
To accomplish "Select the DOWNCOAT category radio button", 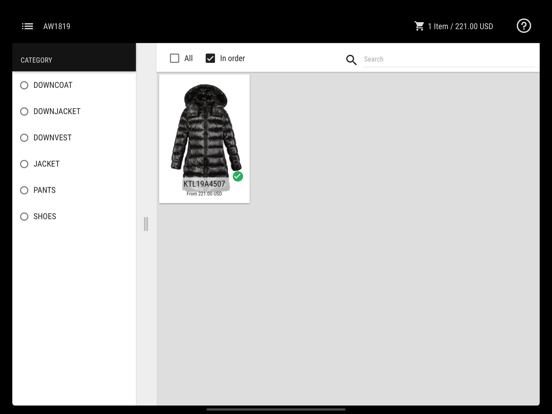I will [x=24, y=85].
